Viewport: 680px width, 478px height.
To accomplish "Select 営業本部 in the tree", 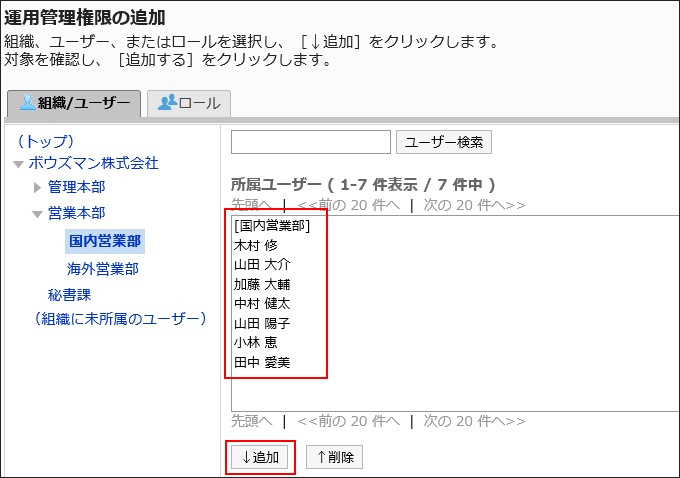I will [x=76, y=213].
